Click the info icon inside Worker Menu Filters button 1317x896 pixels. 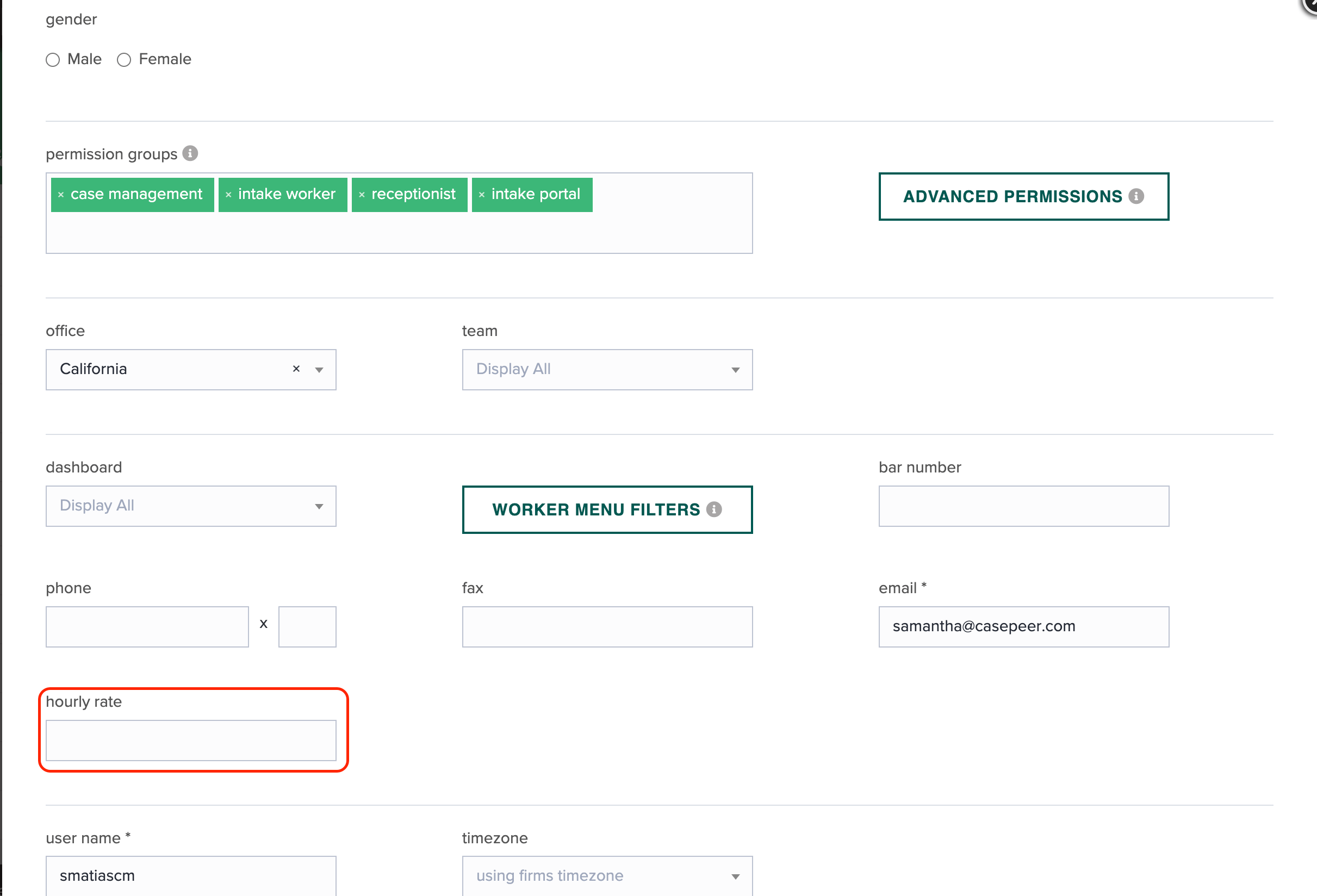(715, 509)
